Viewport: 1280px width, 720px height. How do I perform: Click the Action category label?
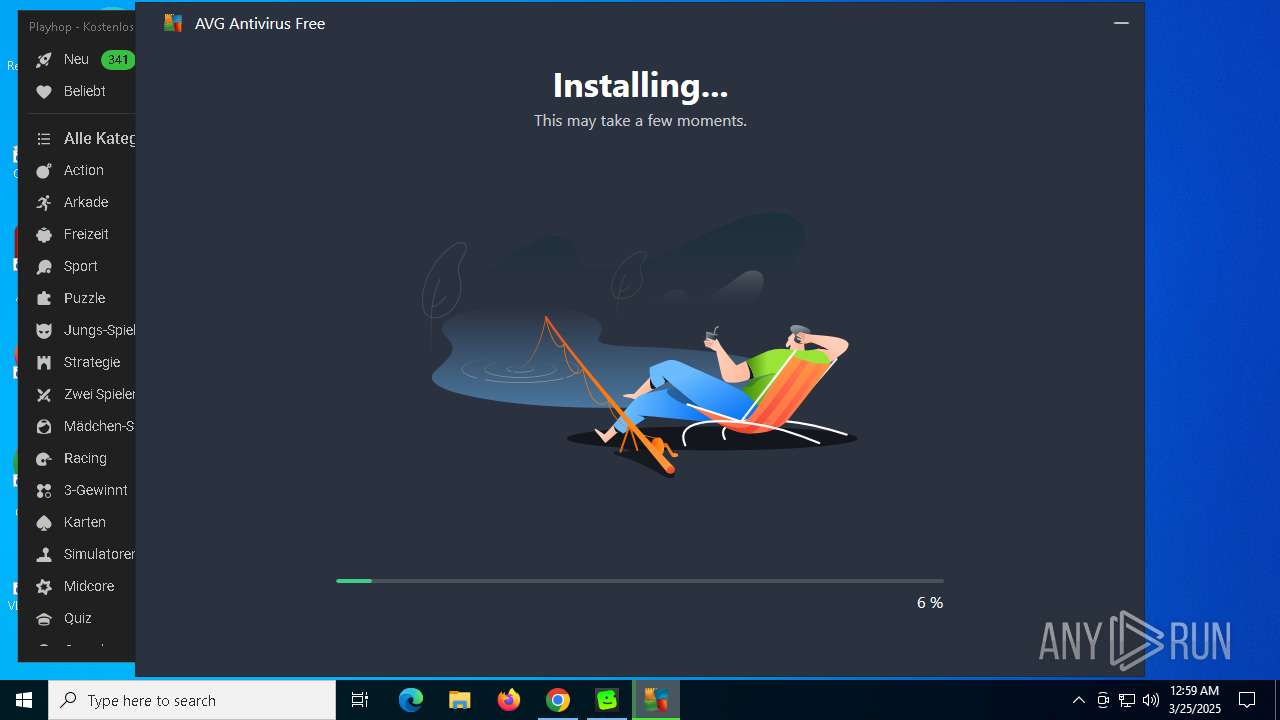84,170
